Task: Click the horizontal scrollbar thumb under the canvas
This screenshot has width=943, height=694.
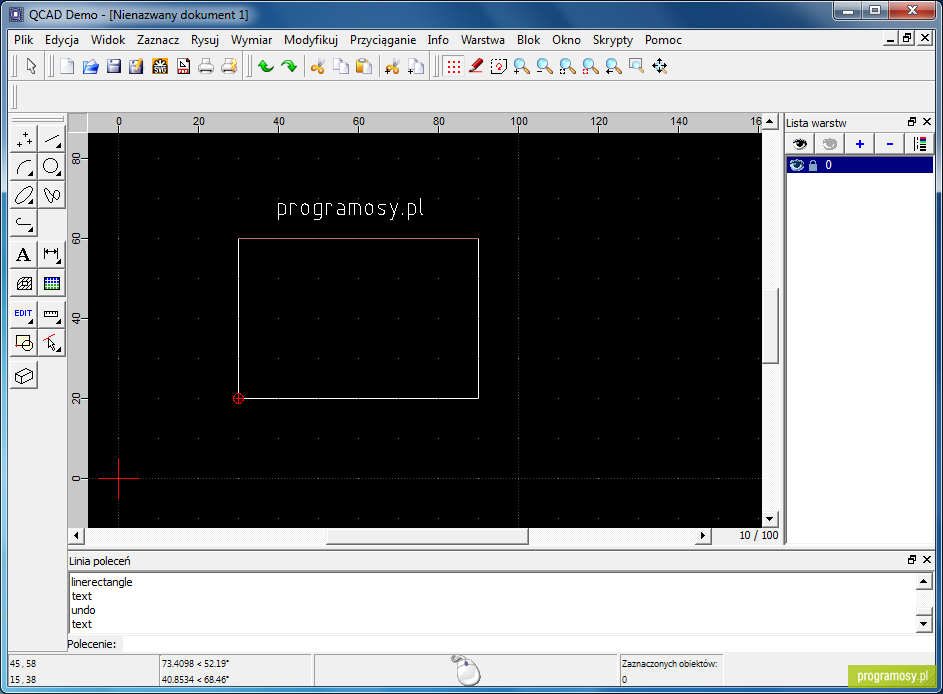Action: [x=427, y=535]
